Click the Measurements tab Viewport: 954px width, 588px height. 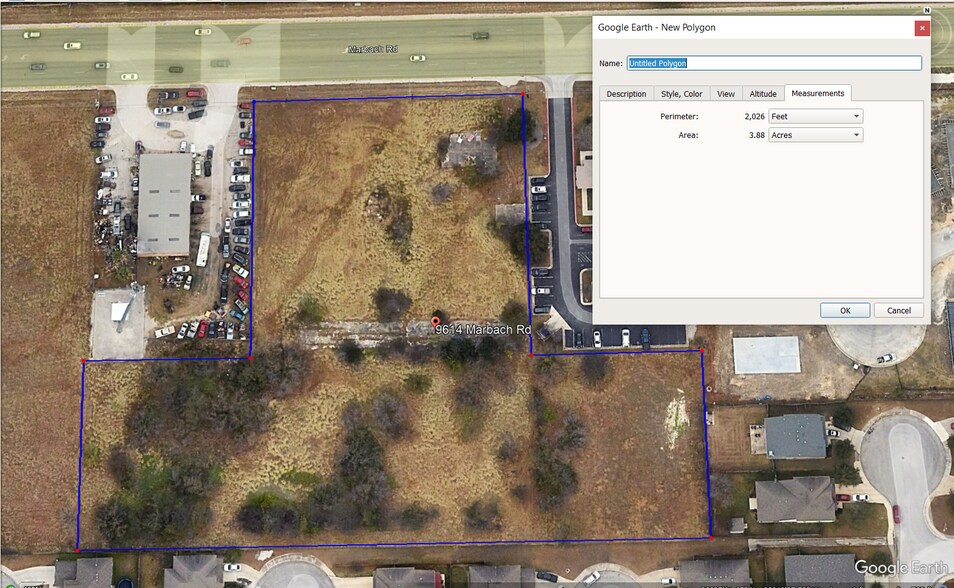click(x=817, y=93)
